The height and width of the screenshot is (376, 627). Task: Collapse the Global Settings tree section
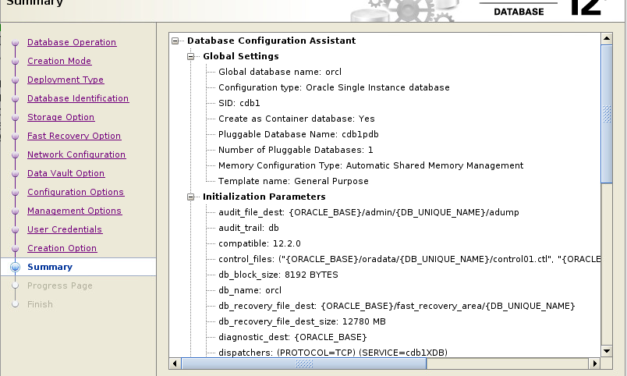tap(191, 56)
